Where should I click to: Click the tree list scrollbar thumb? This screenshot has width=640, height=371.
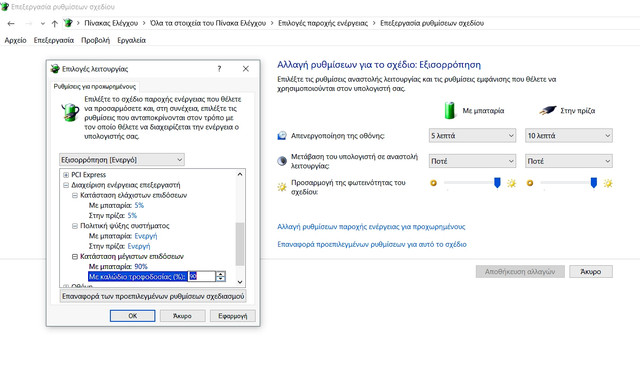(x=240, y=244)
